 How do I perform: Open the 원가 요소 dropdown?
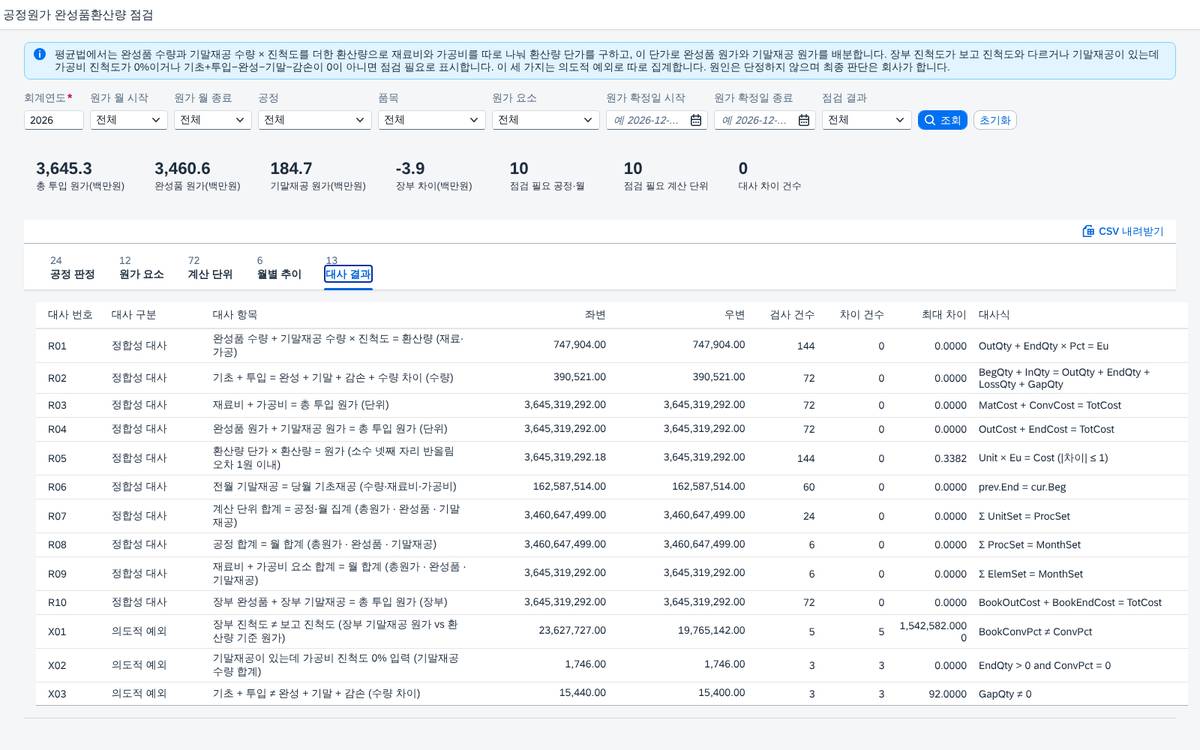pyautogui.click(x=545, y=120)
